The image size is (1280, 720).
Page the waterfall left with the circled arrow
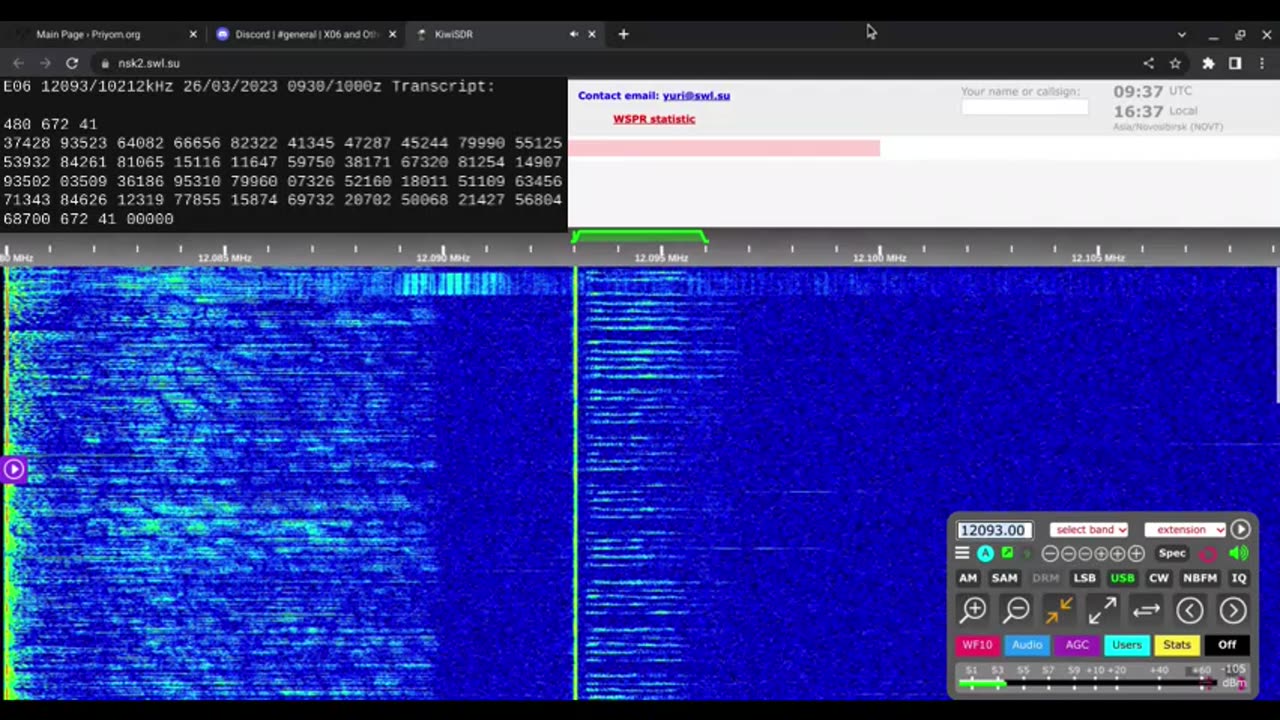(1190, 610)
